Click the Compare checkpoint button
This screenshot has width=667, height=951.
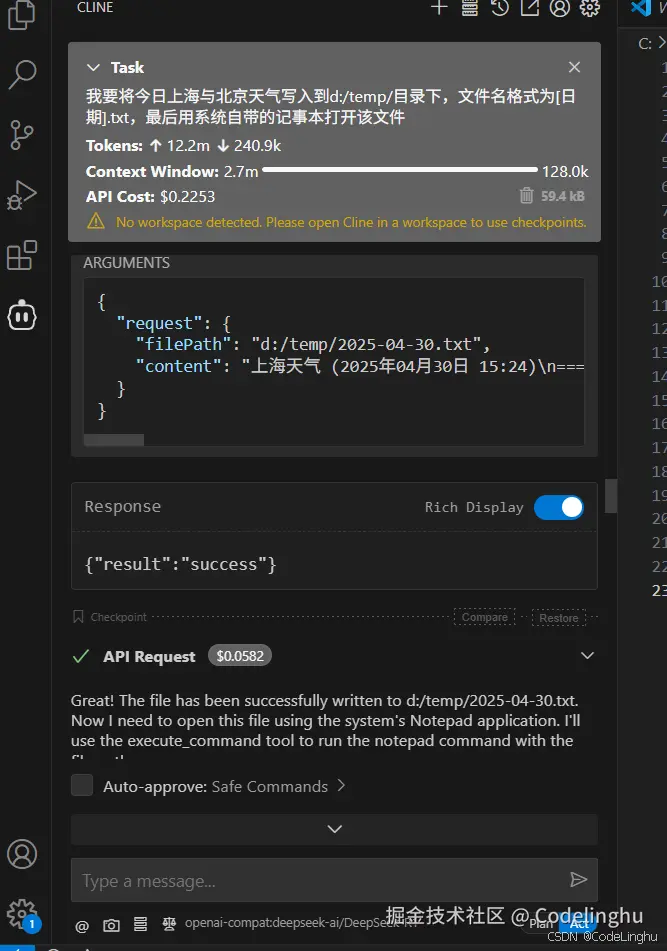485,617
